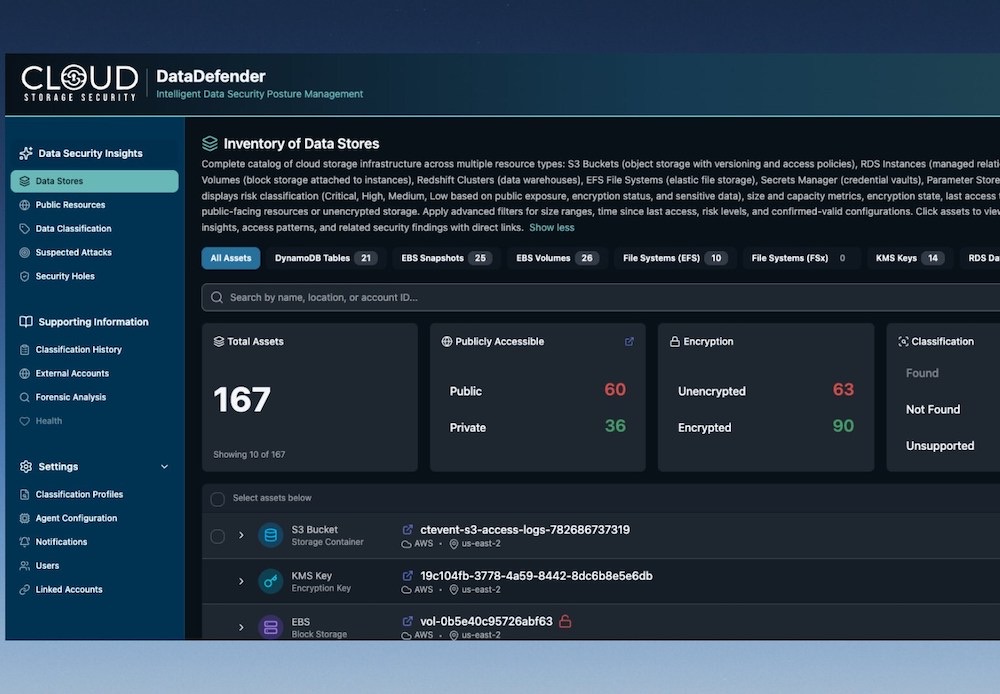Screen dimensions: 1000x694
Task: Click the Notifications bell icon
Action: coord(24,542)
